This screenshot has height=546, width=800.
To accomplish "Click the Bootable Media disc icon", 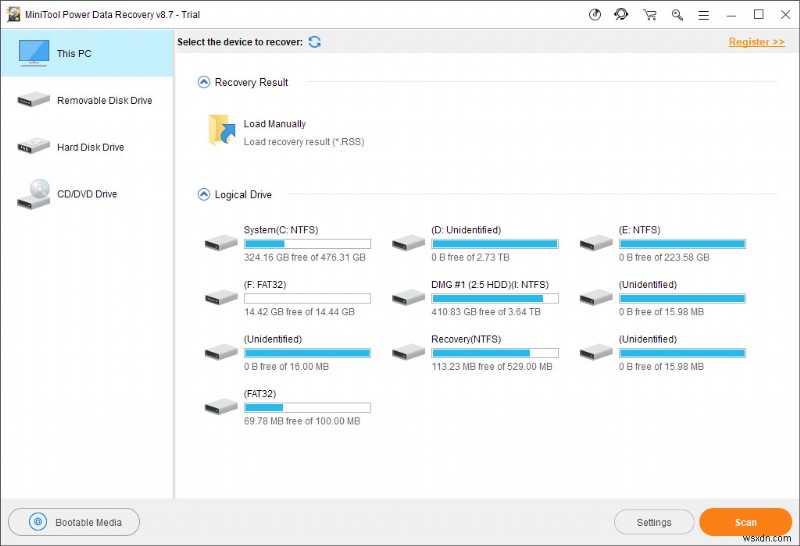I will [x=38, y=522].
